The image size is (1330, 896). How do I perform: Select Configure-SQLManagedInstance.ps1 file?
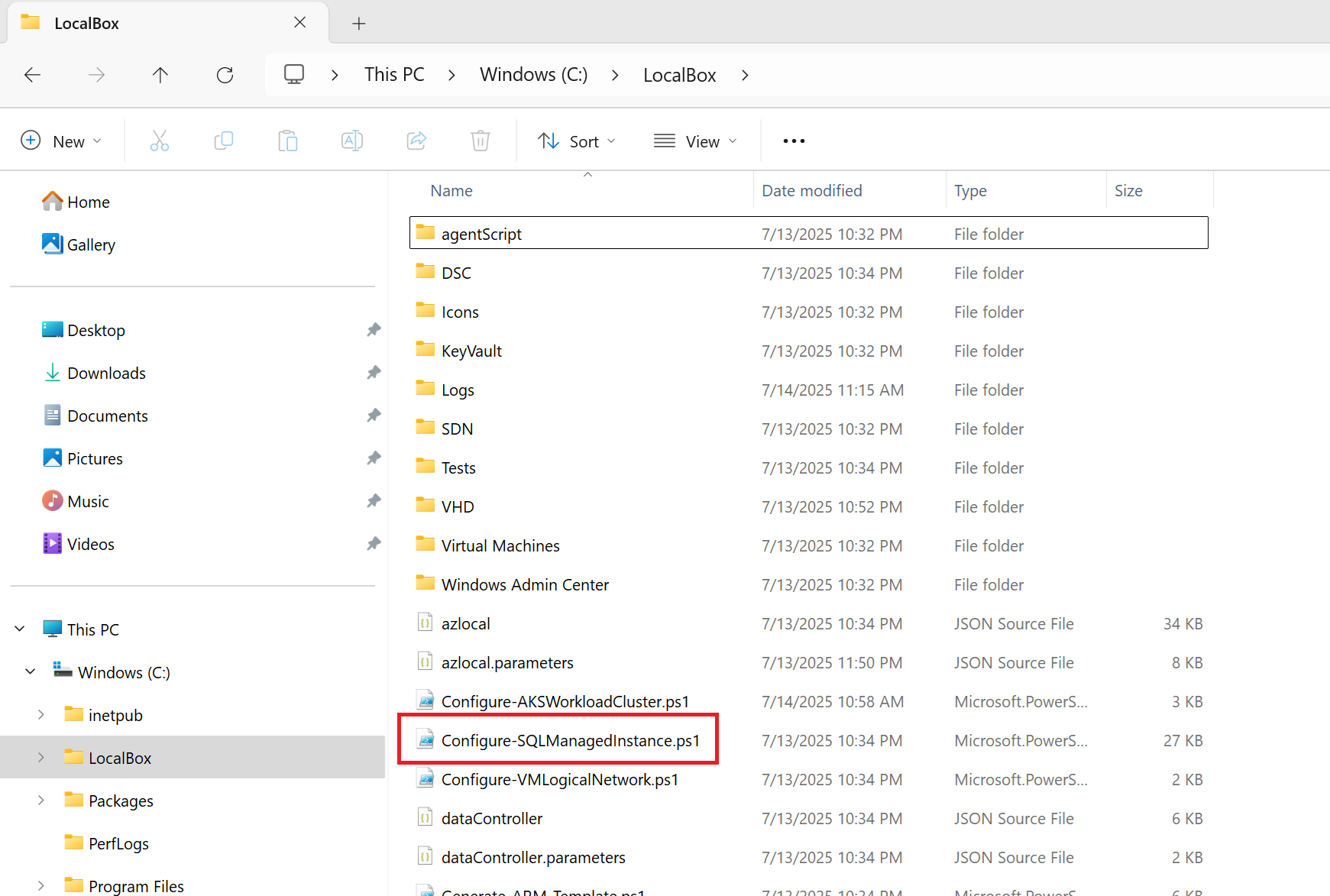coord(808,740)
